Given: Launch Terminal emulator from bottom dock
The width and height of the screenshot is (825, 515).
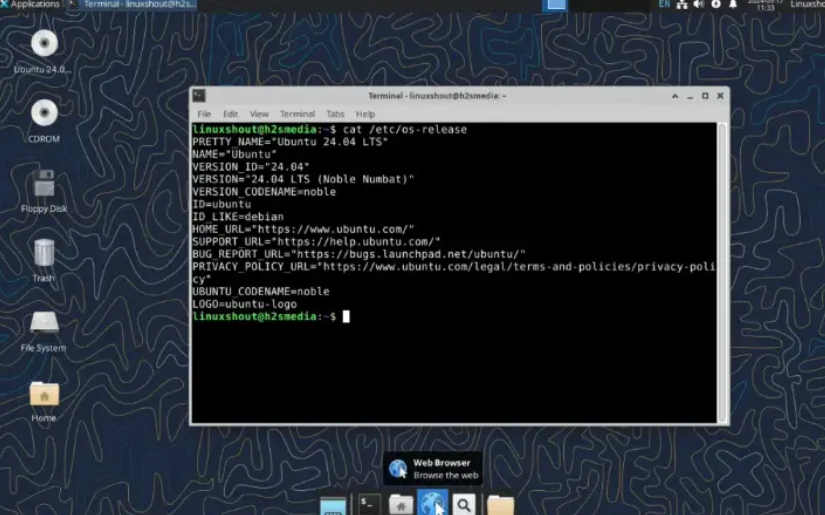Looking at the screenshot, I should pos(369,504).
